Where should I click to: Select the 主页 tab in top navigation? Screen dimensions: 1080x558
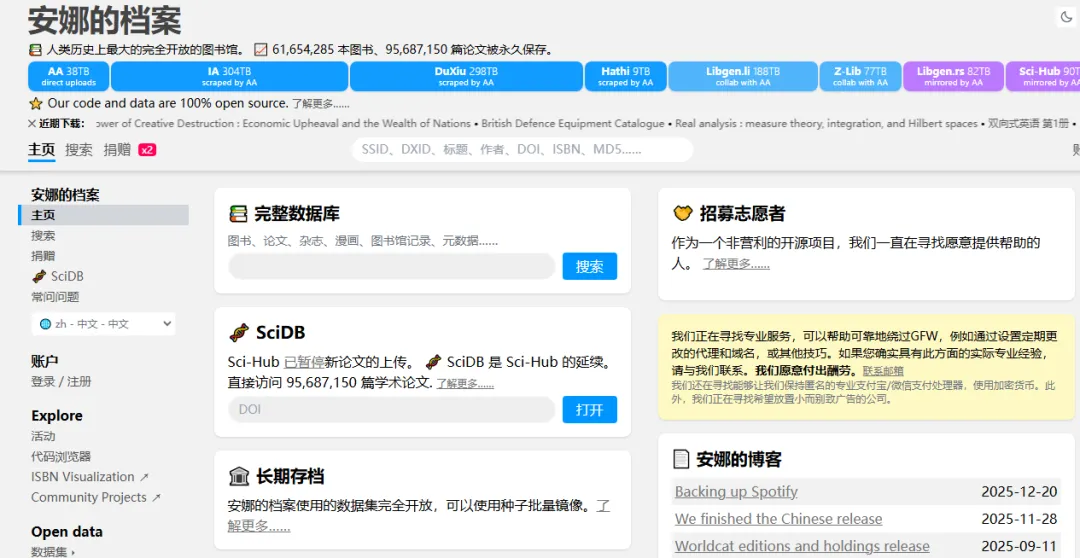coord(41,149)
